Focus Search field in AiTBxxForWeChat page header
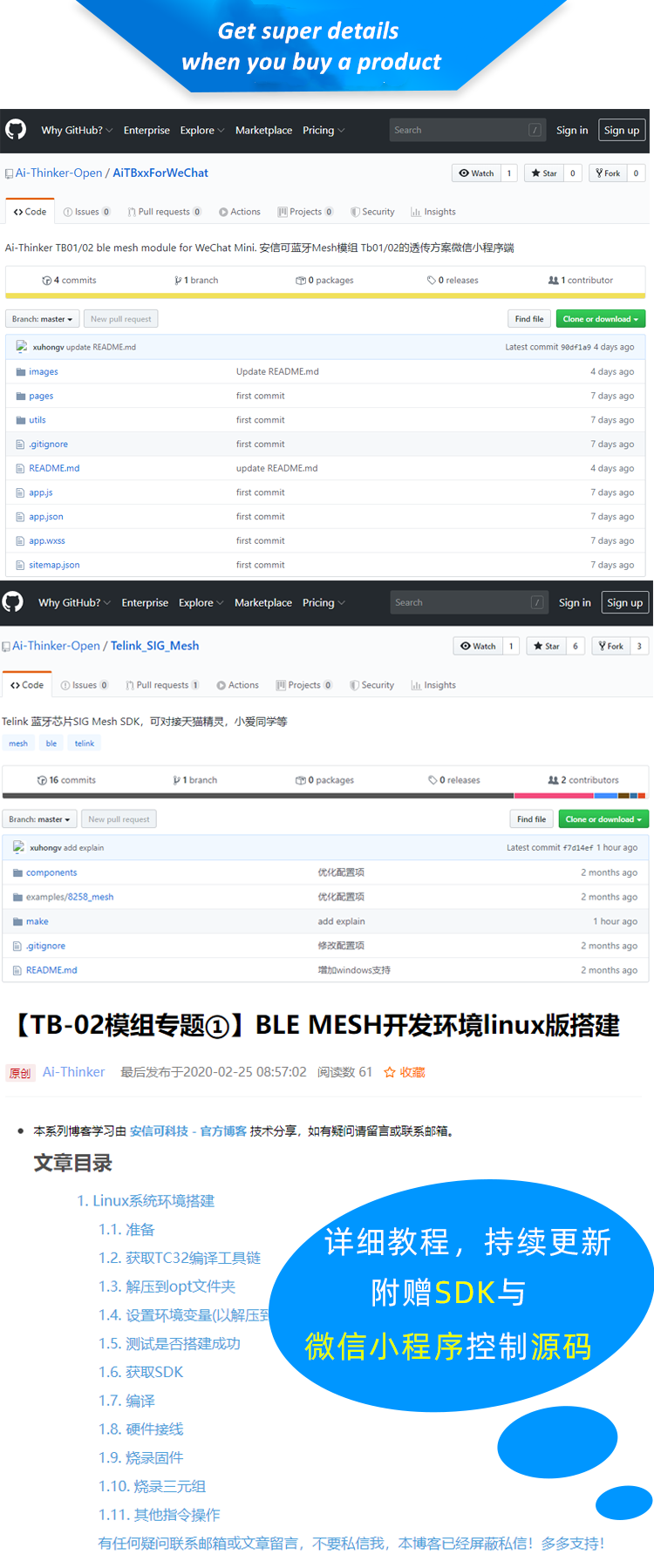Viewport: 654px width, 1568px height. pyautogui.click(x=467, y=130)
